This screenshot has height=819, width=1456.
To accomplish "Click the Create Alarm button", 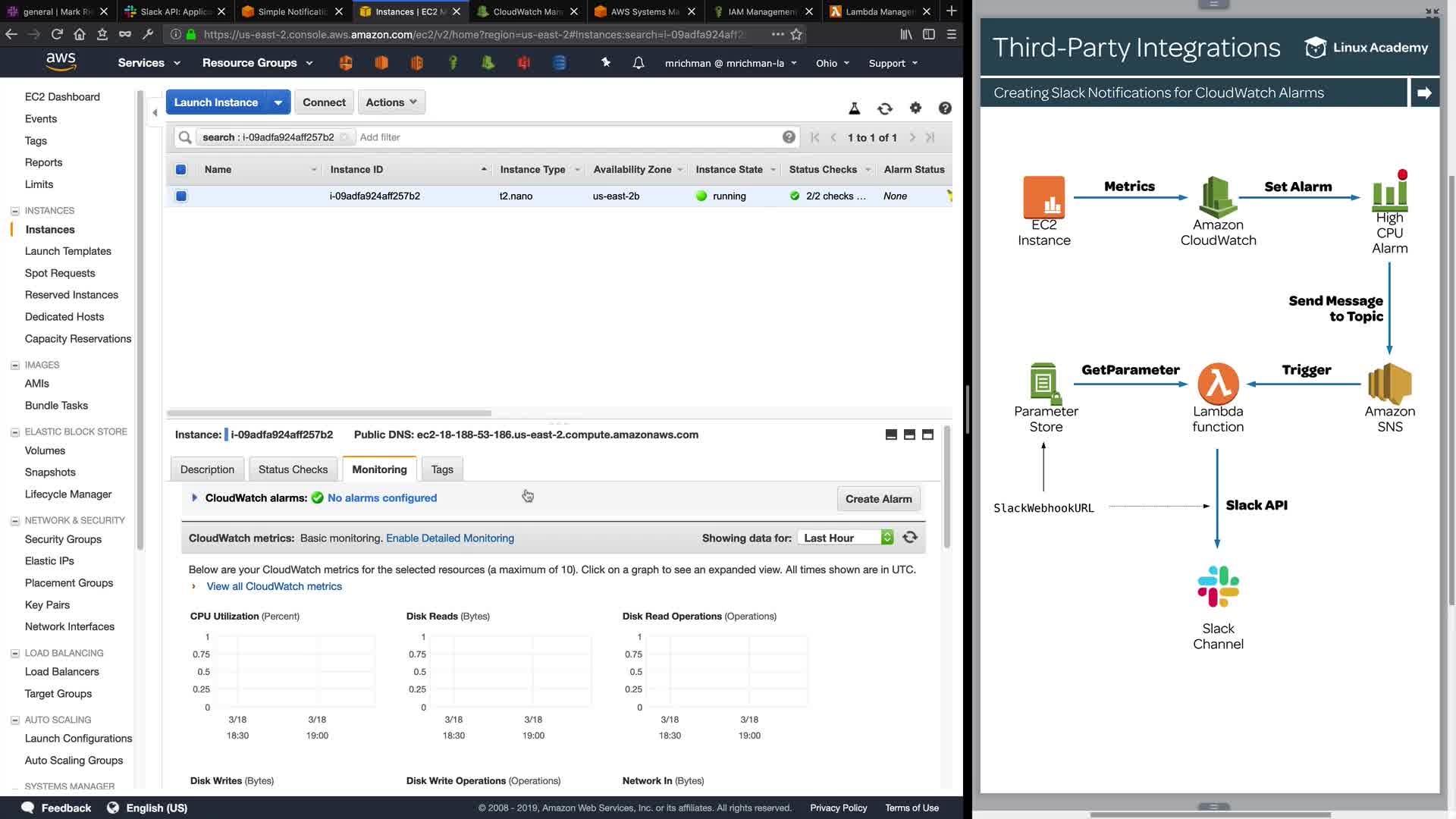I will [x=878, y=499].
